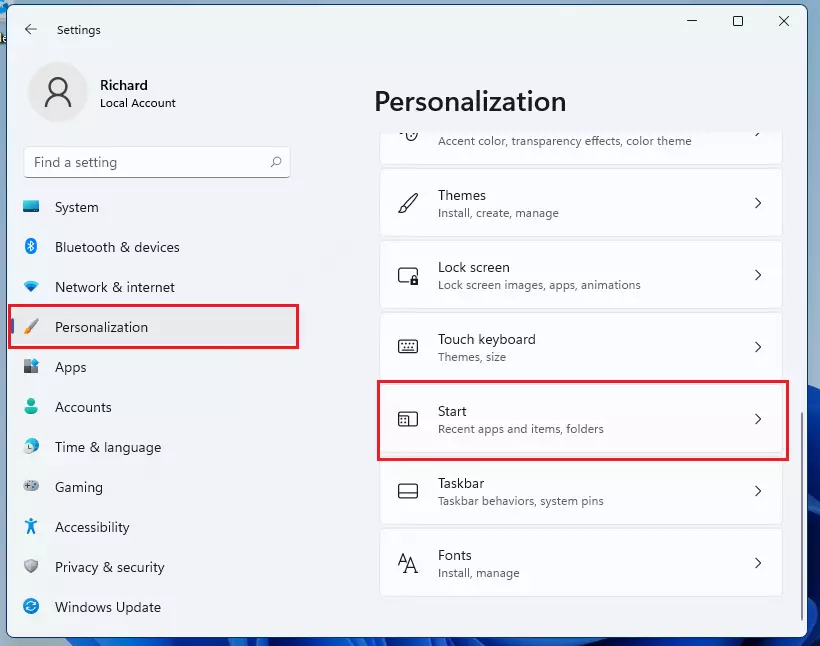Open the System category
This screenshot has width=820, height=646.
(x=154, y=207)
